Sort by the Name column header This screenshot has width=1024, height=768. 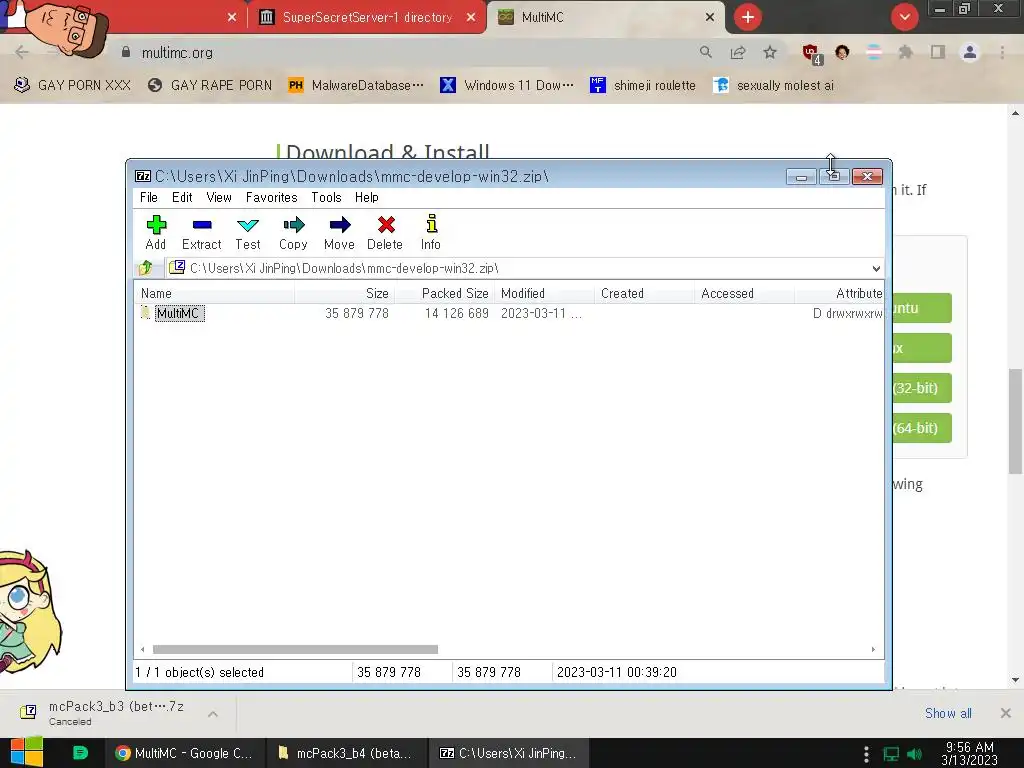(x=215, y=293)
